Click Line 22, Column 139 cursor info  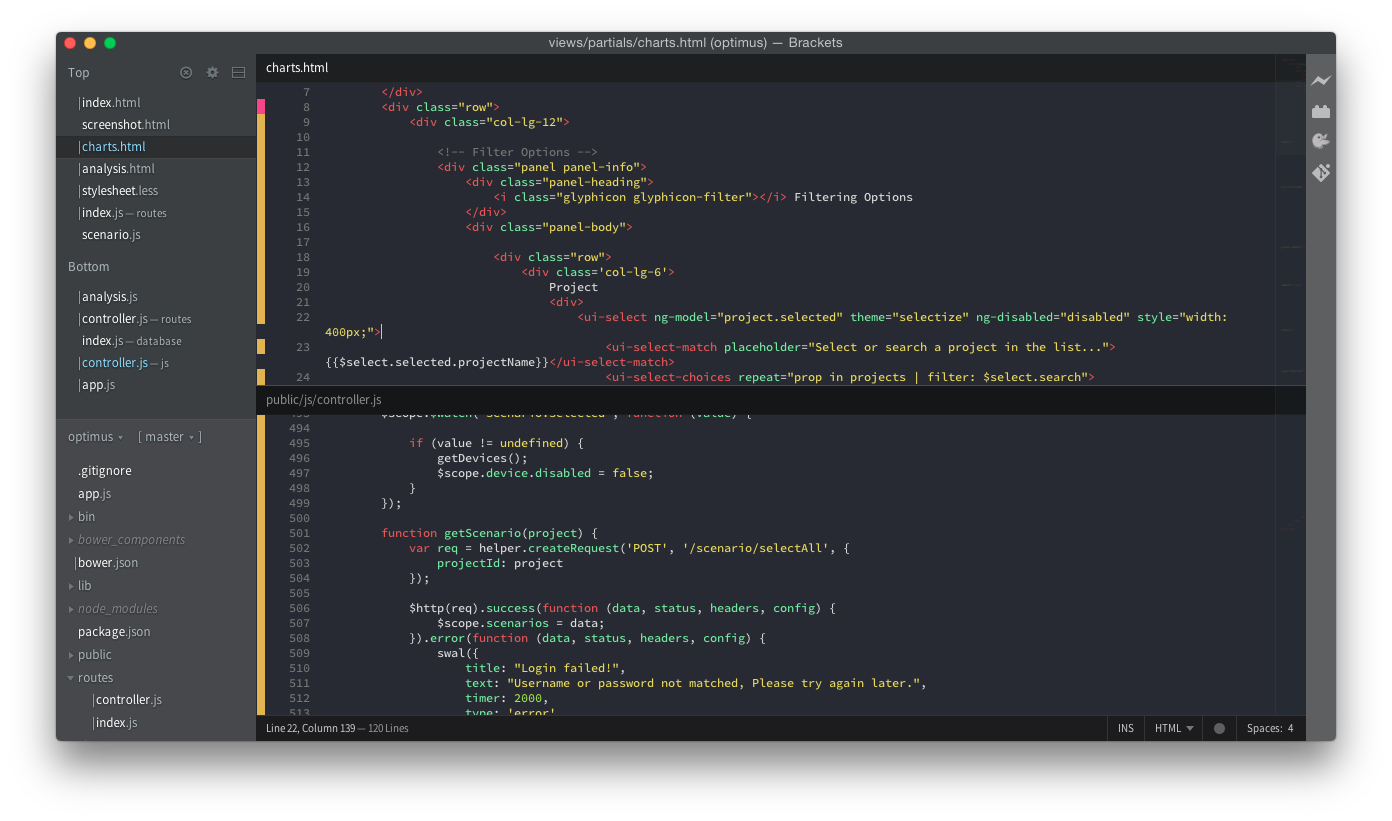(310, 728)
